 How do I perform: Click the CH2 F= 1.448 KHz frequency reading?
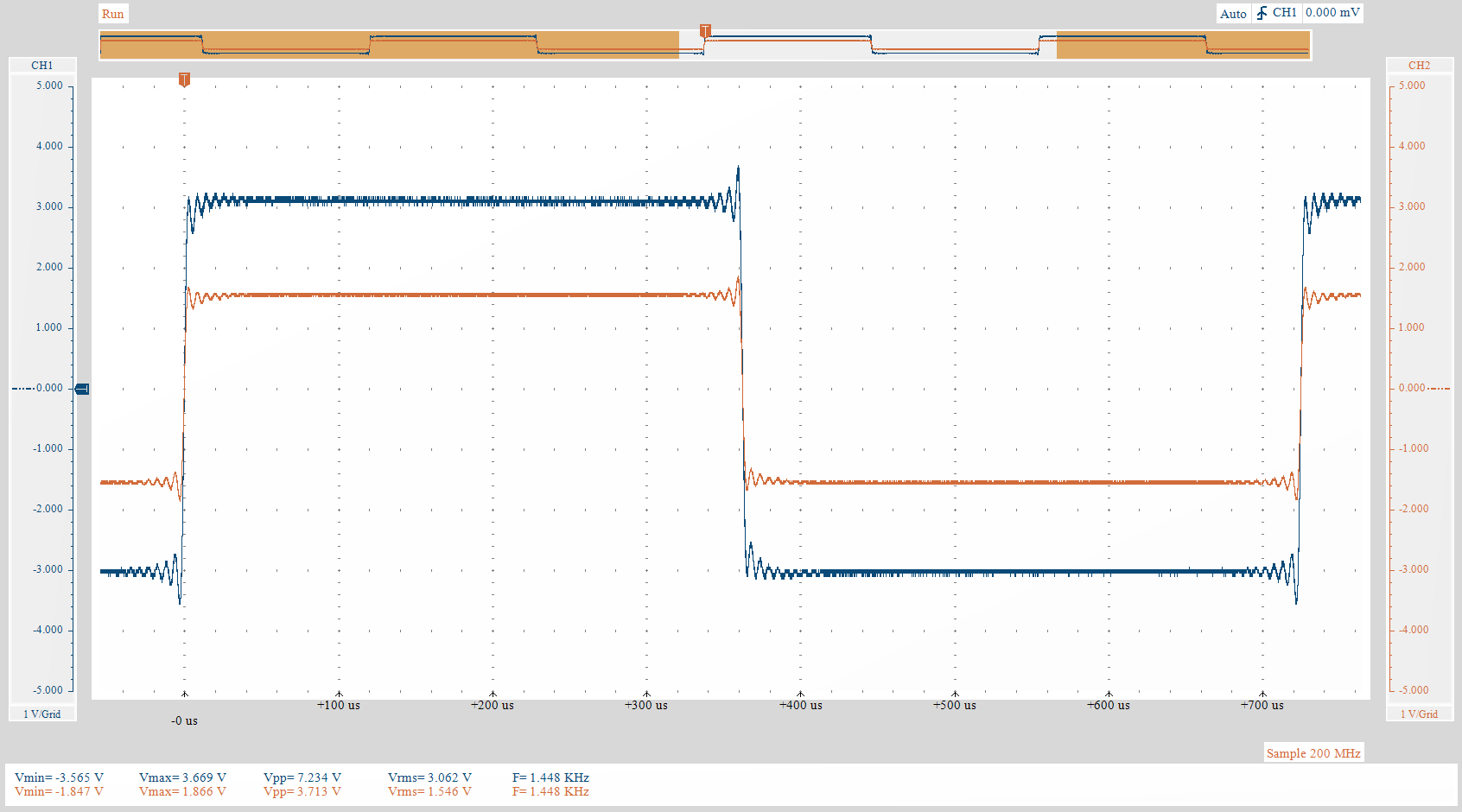point(550,791)
